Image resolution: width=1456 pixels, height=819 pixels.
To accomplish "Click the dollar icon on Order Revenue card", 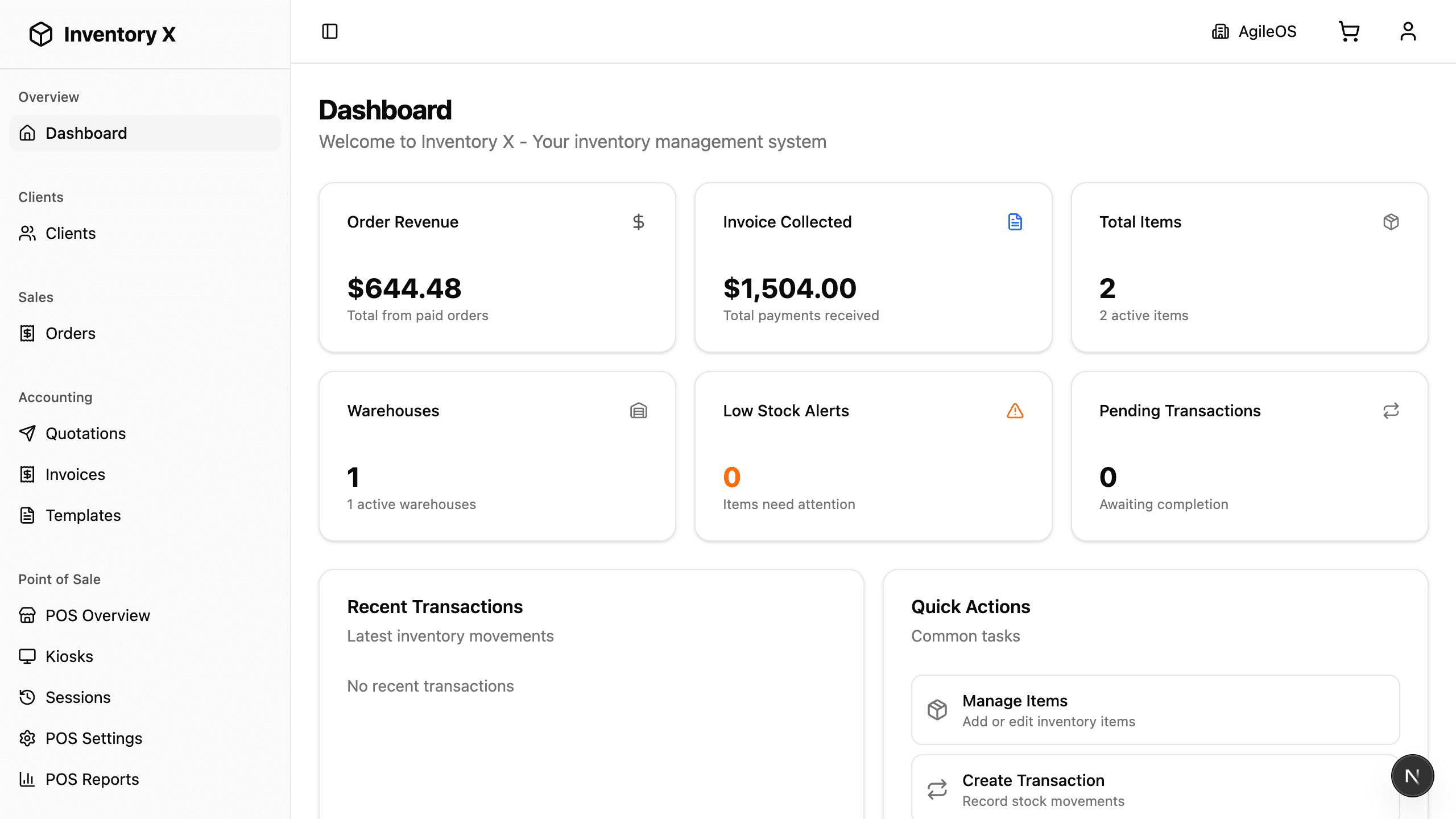I will [639, 222].
